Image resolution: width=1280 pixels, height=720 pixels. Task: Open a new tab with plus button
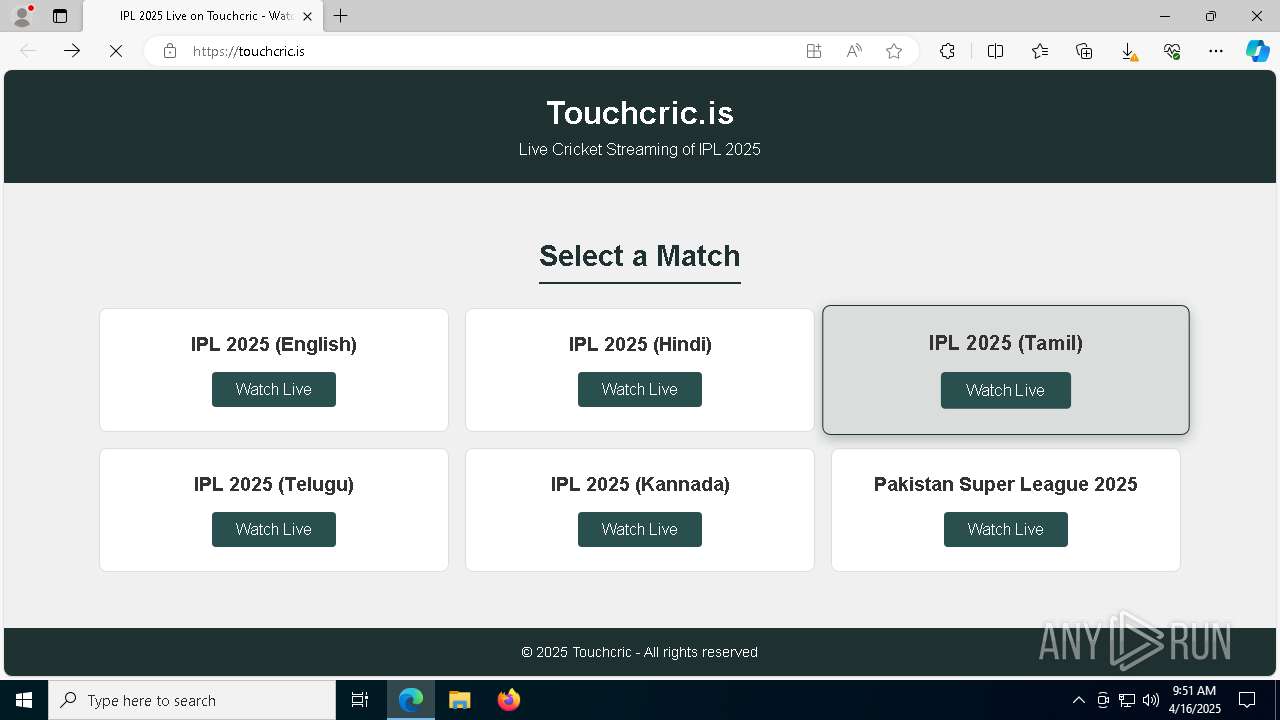point(341,16)
